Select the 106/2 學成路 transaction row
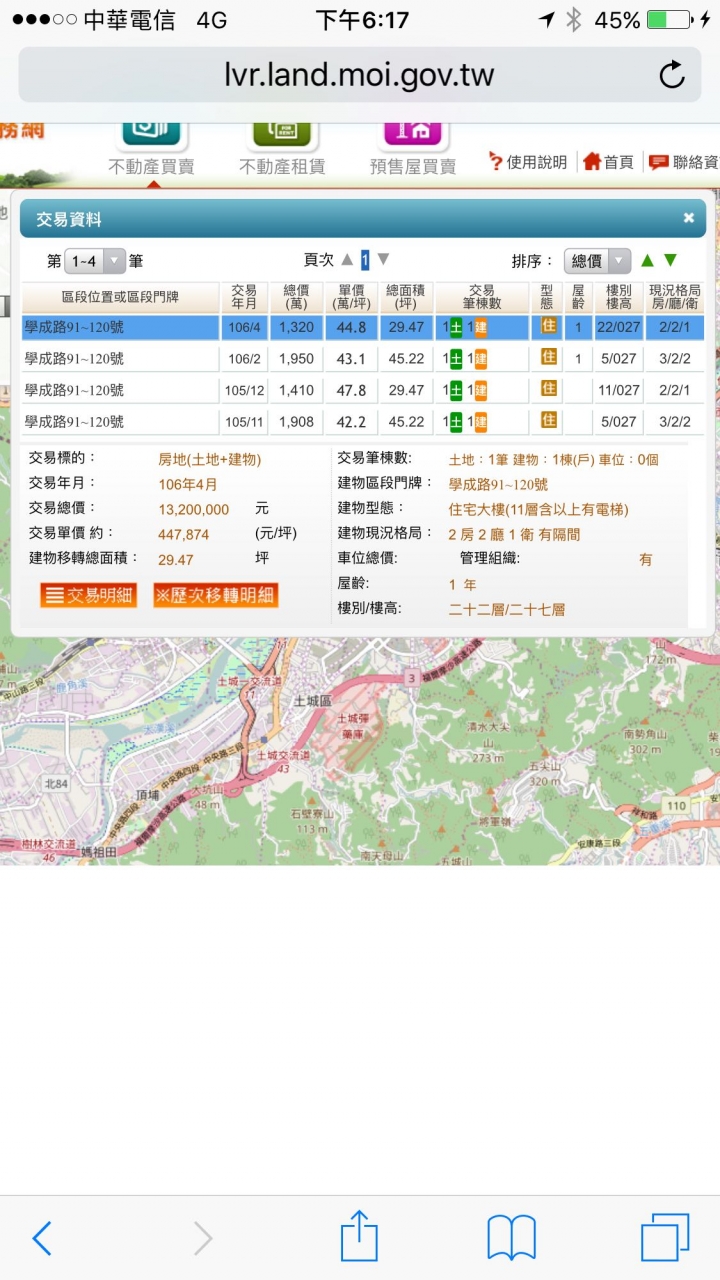Screen dimensions: 720x1280 click(120, 358)
